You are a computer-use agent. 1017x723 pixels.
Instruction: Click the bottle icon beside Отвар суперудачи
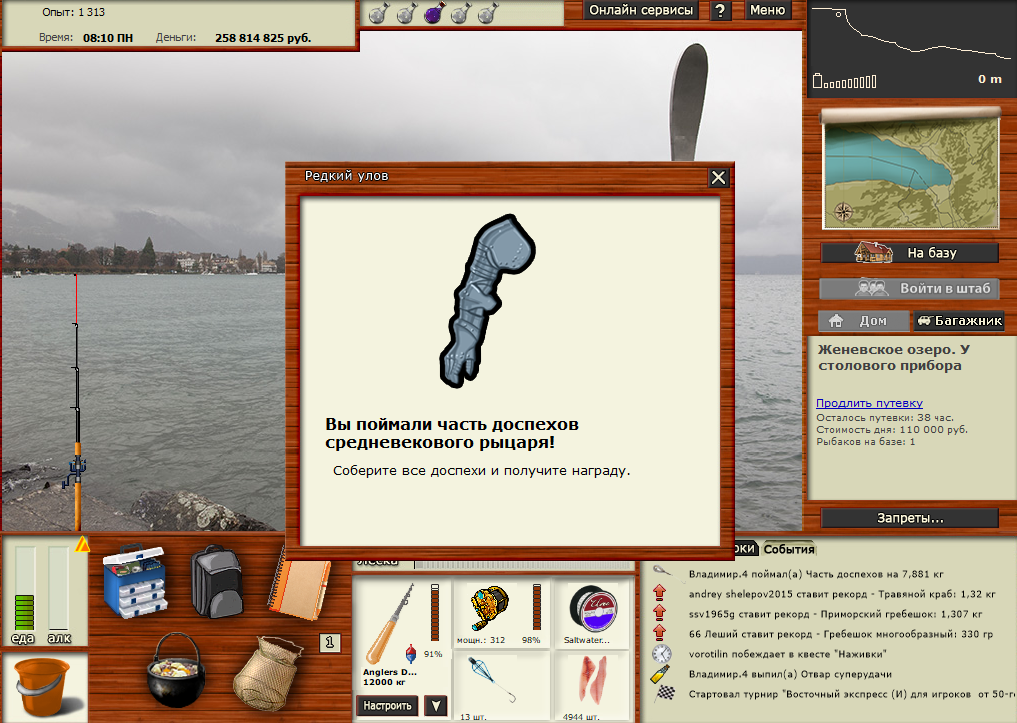tap(660, 674)
